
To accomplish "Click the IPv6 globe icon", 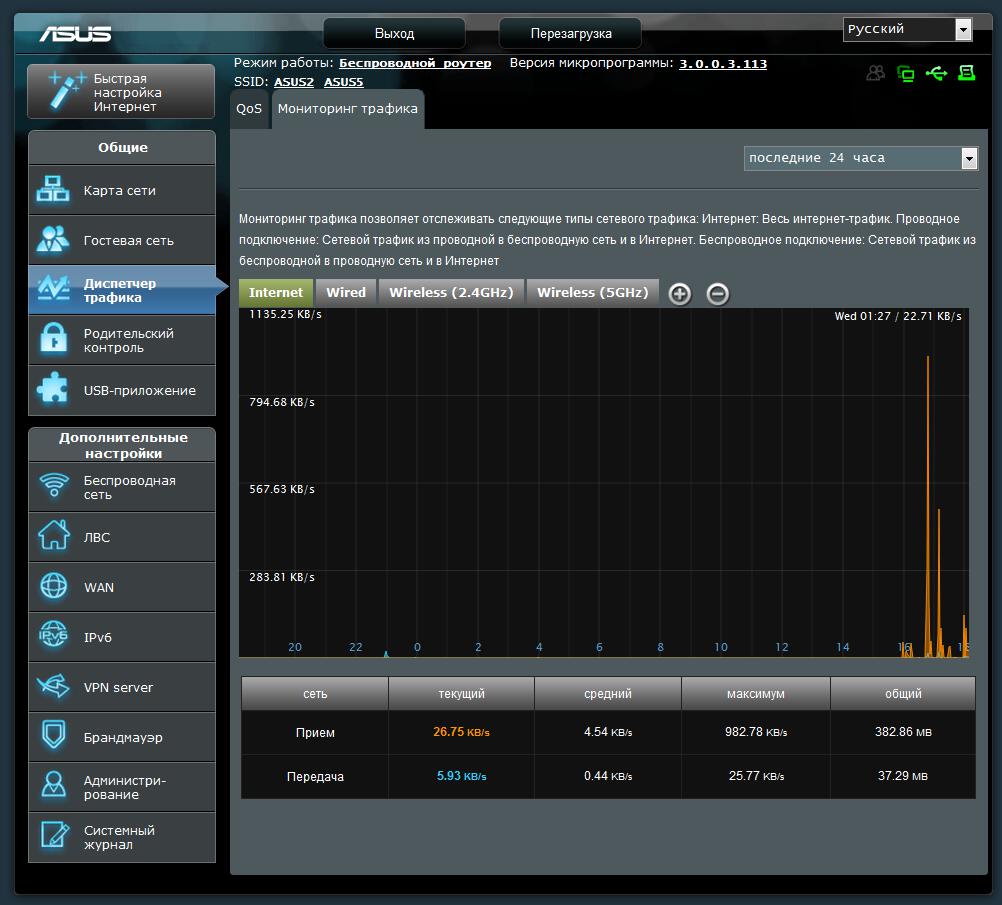I will point(53,635).
